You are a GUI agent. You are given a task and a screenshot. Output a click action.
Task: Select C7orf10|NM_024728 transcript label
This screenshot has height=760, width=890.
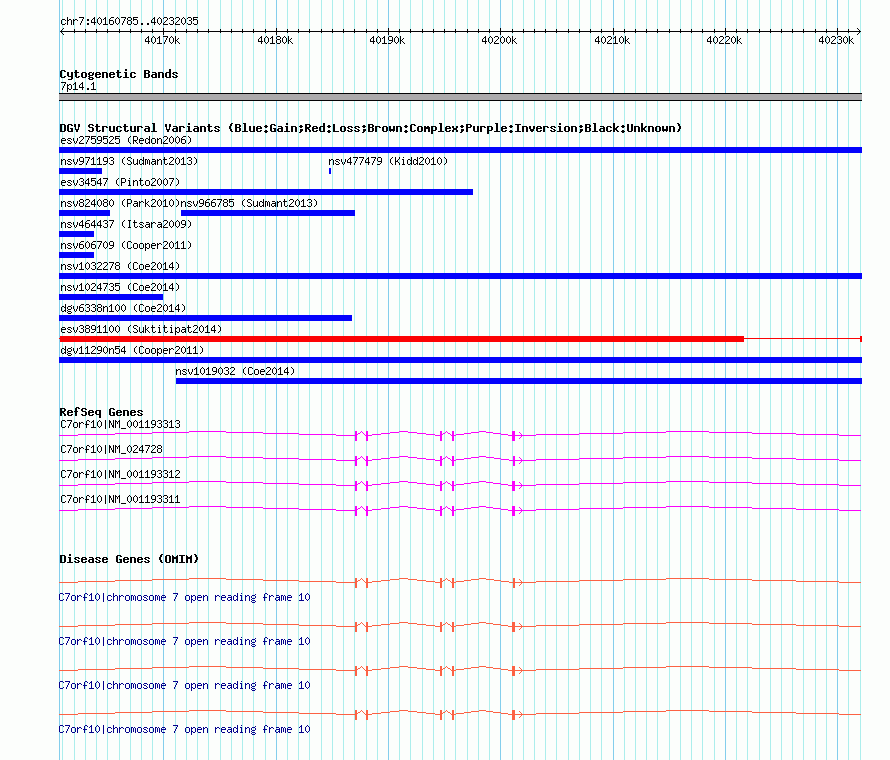point(111,449)
